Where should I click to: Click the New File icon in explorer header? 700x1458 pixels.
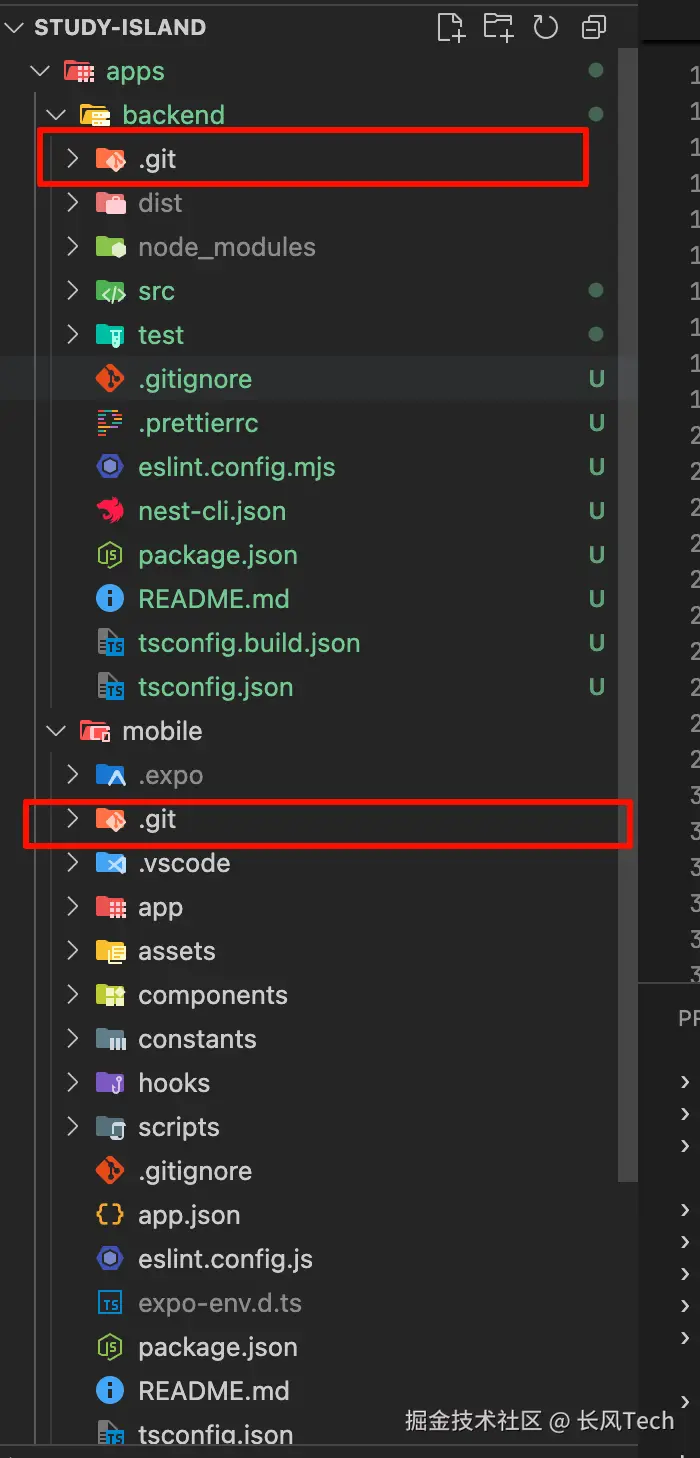tap(451, 27)
